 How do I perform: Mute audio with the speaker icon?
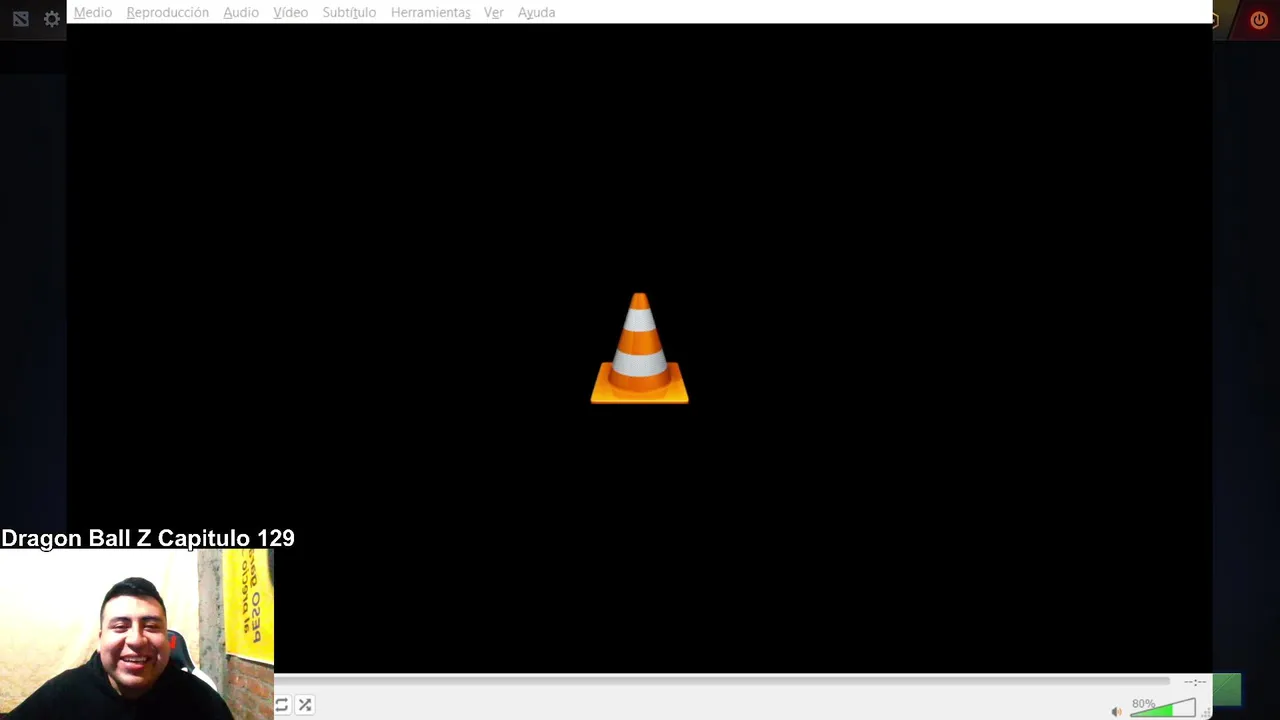pyautogui.click(x=1116, y=711)
